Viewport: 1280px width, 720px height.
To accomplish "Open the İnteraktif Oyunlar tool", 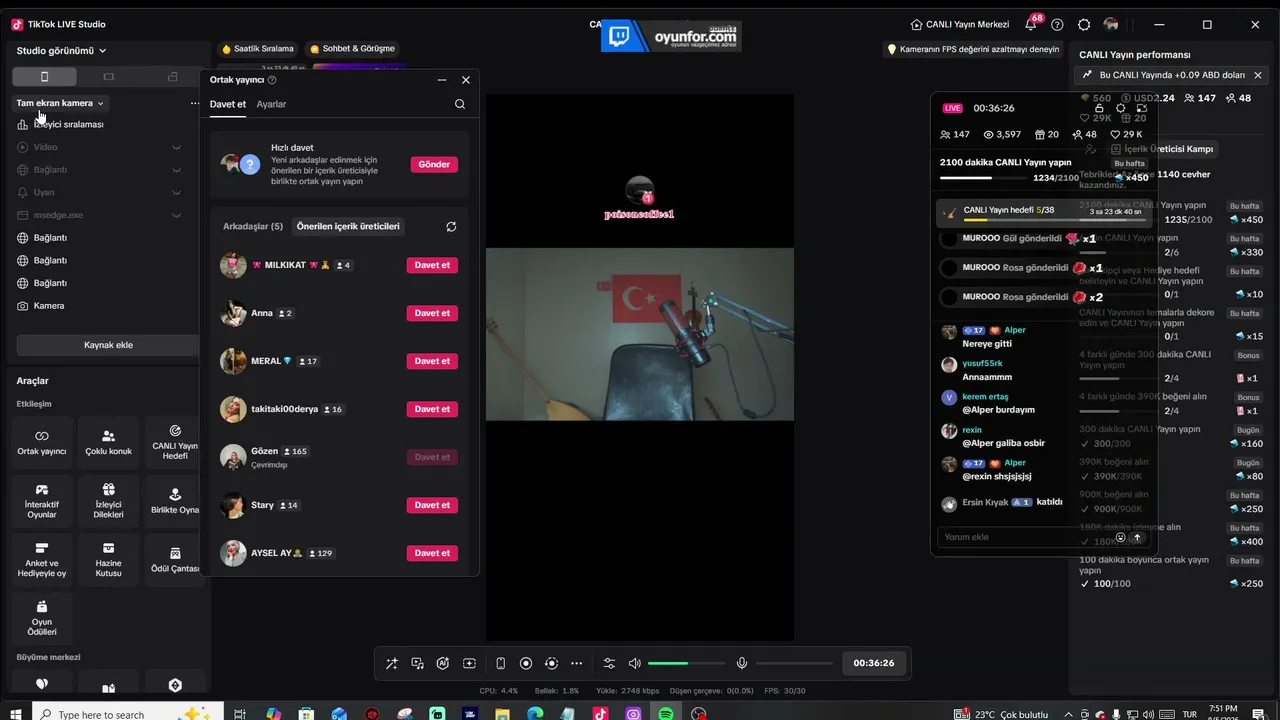I will coord(42,502).
